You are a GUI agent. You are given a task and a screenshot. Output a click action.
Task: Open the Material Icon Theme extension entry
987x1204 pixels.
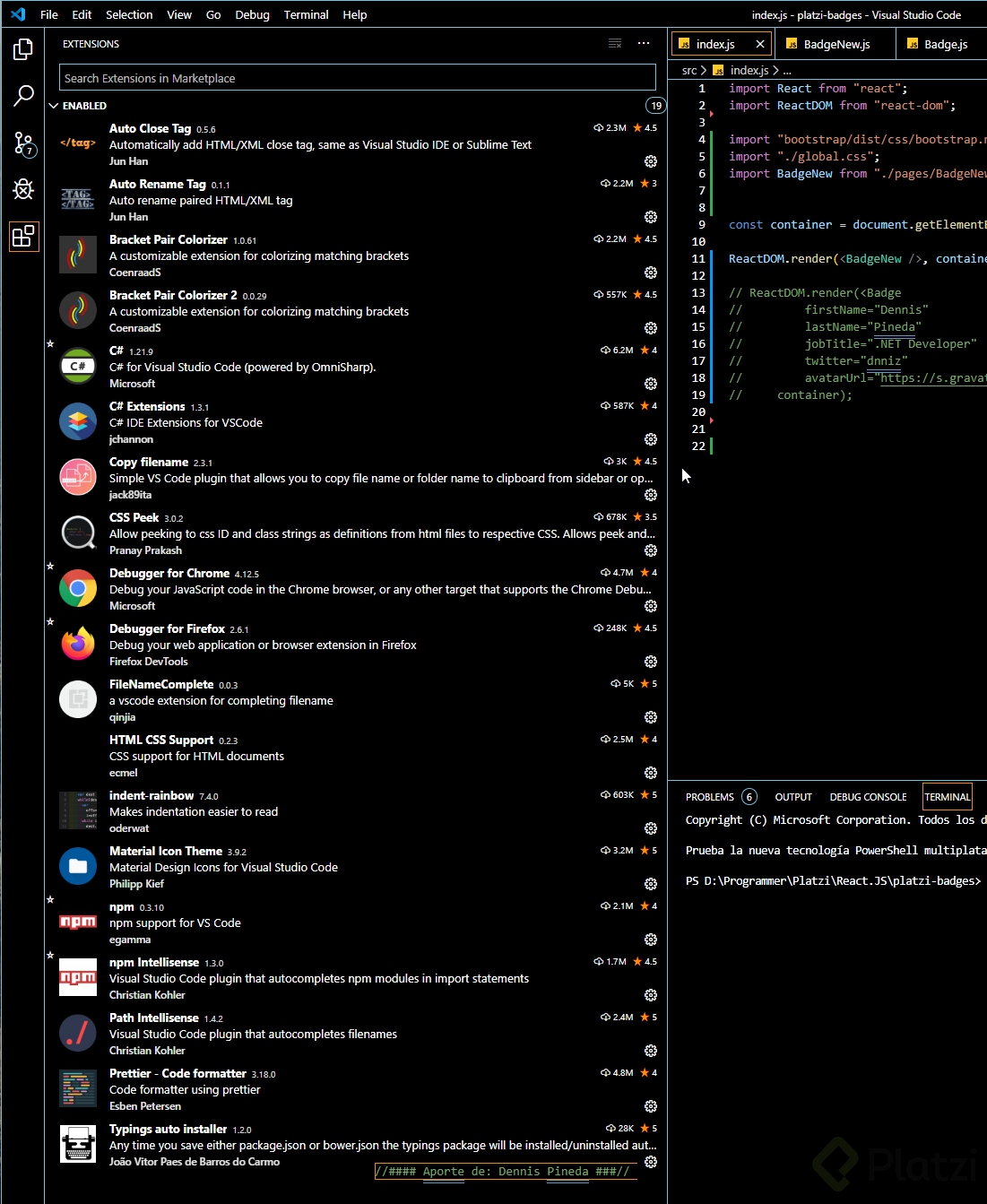pos(356,867)
